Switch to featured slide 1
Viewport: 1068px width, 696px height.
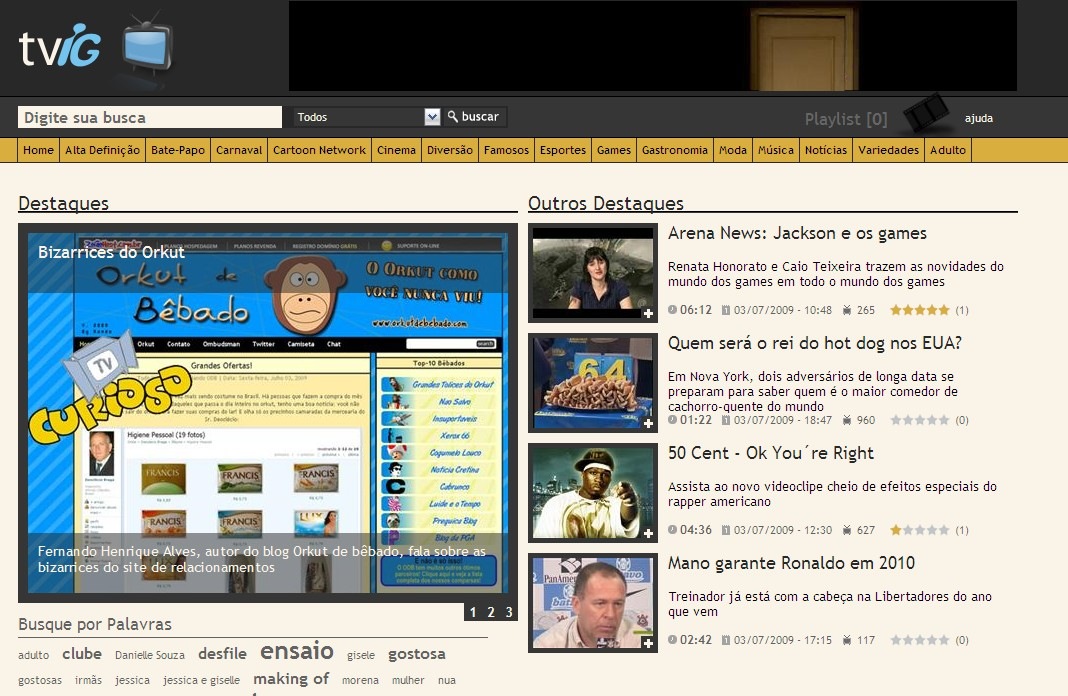(x=473, y=612)
